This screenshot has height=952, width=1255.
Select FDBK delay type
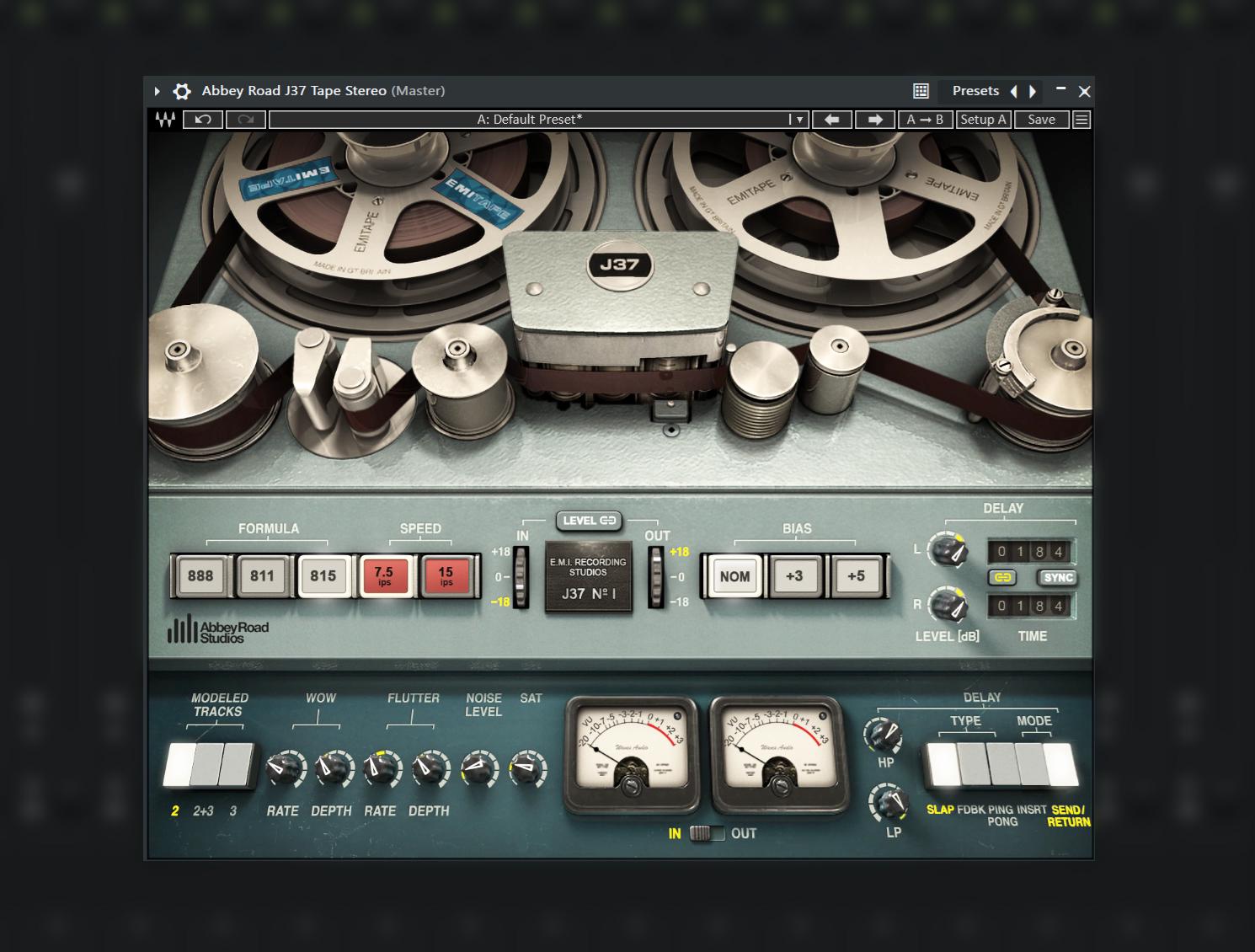[972, 764]
